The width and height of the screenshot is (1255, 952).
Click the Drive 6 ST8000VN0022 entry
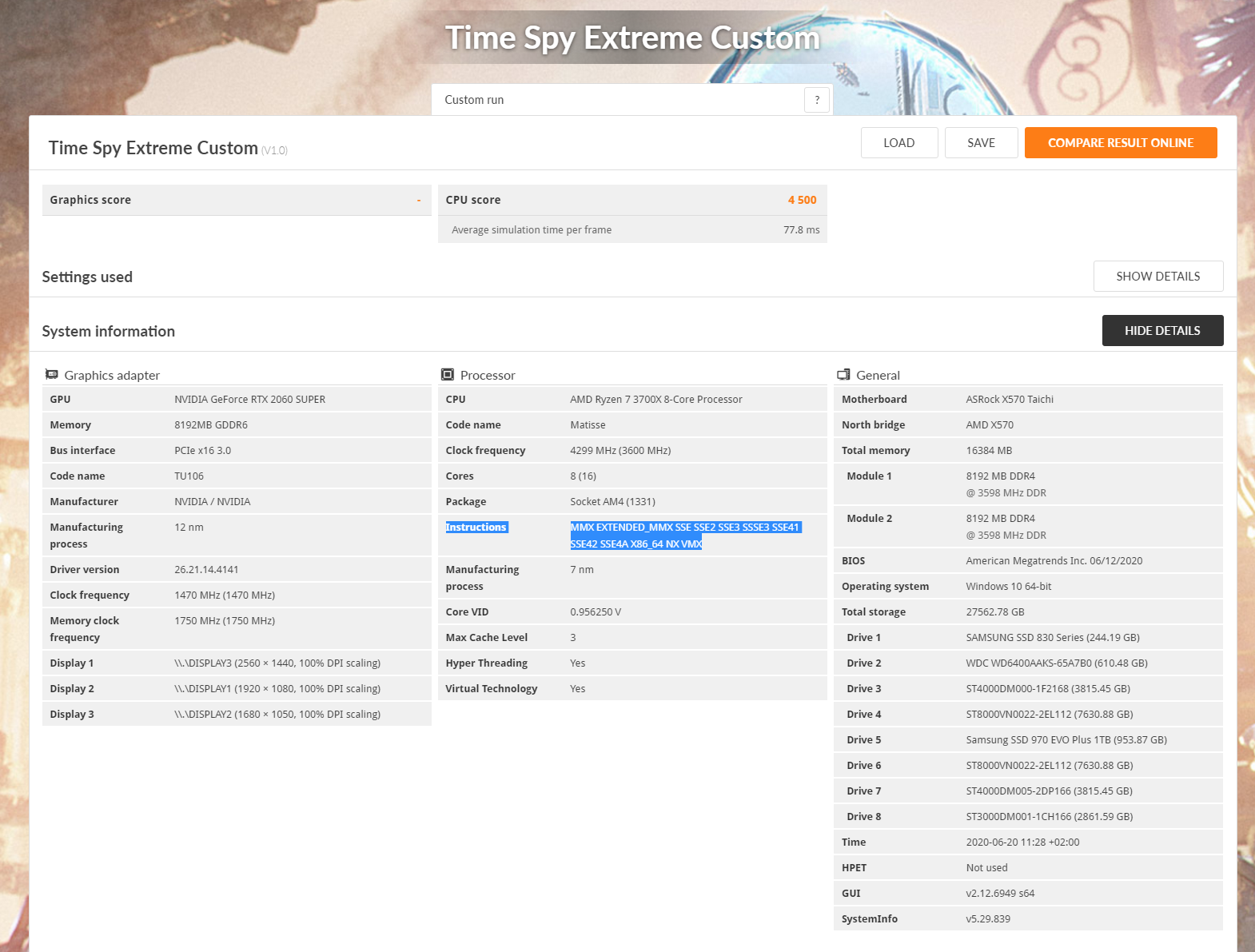click(1050, 765)
